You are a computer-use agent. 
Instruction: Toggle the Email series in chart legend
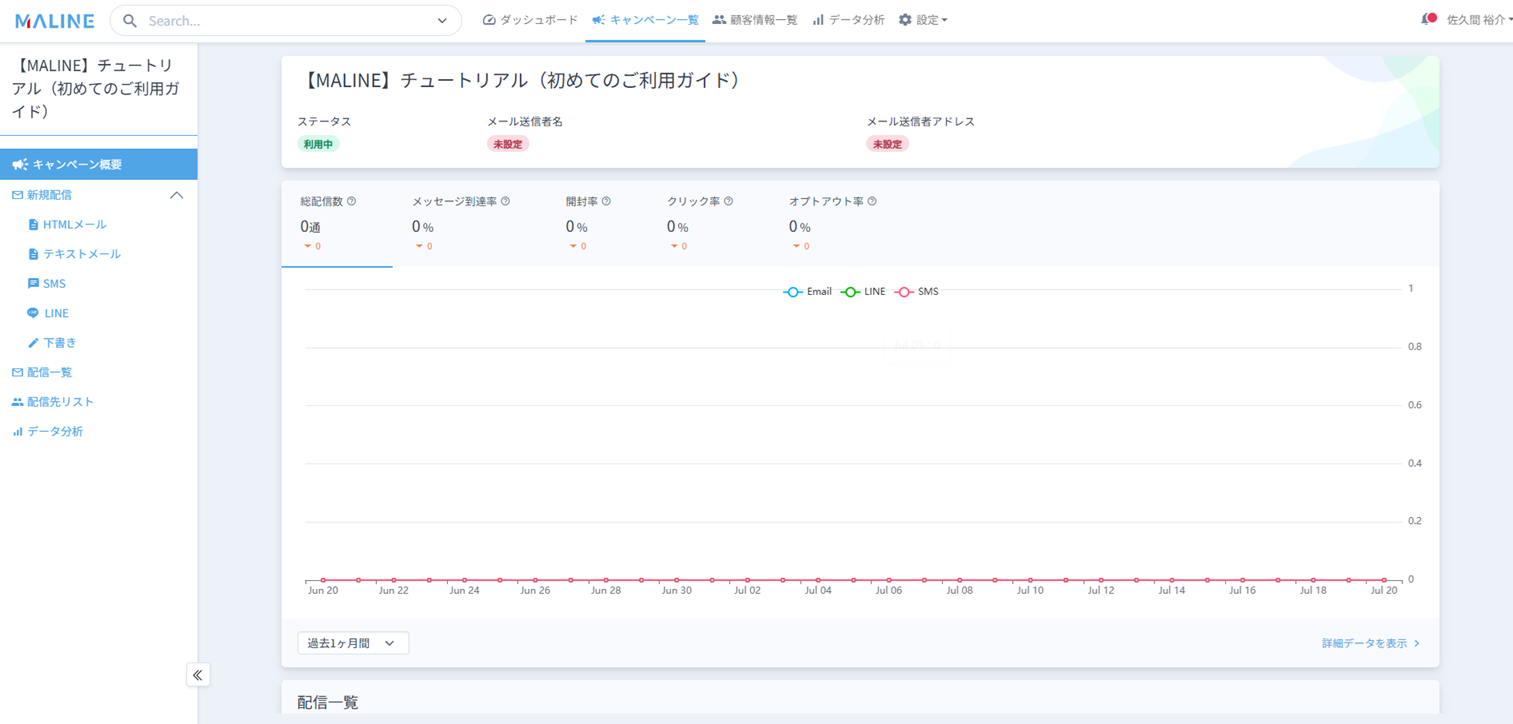(x=808, y=292)
